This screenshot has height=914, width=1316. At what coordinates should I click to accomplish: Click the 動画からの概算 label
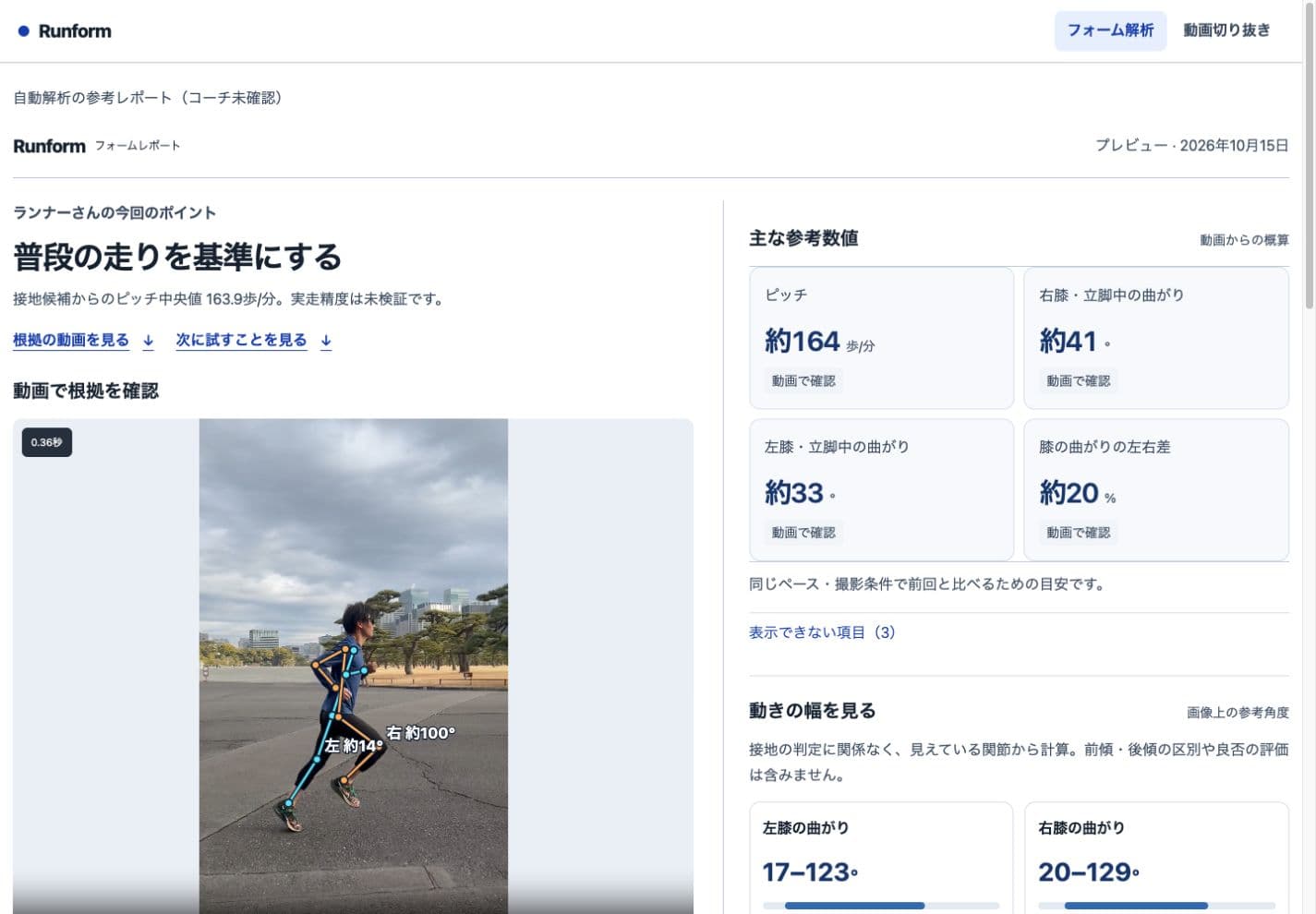coord(1244,240)
